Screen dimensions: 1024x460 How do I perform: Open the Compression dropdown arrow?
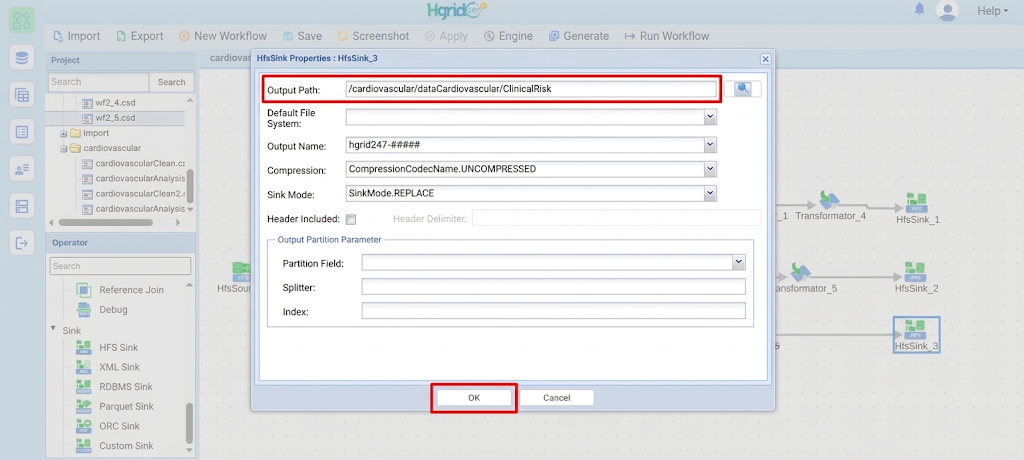[711, 169]
